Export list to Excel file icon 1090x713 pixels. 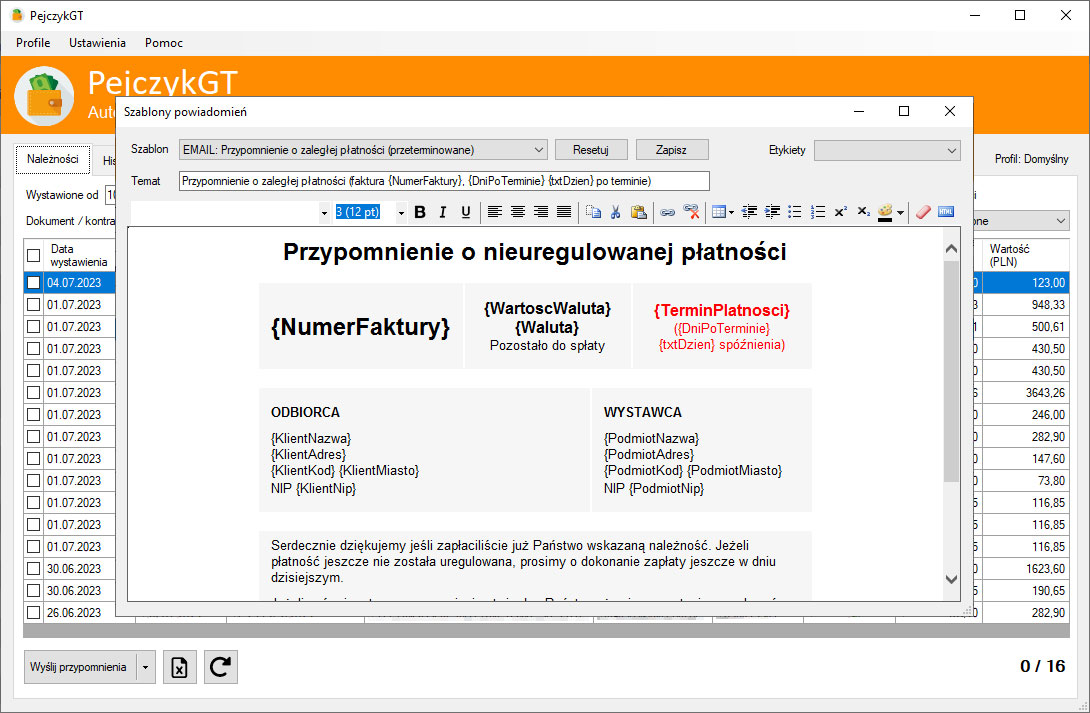click(x=179, y=667)
